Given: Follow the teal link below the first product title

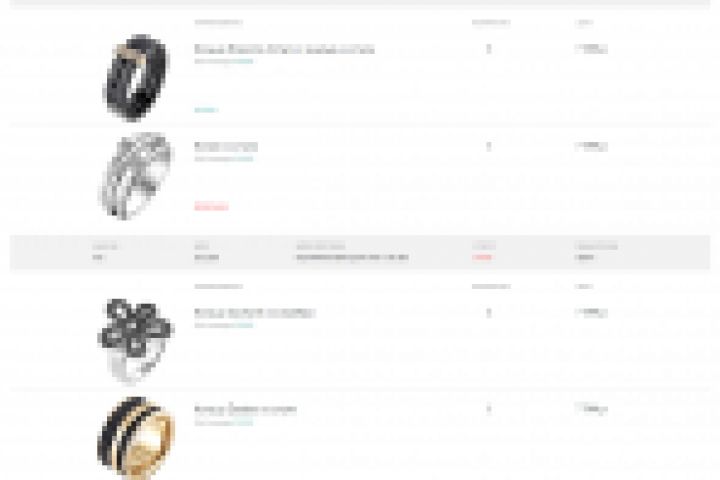Looking at the screenshot, I should click(x=244, y=61).
